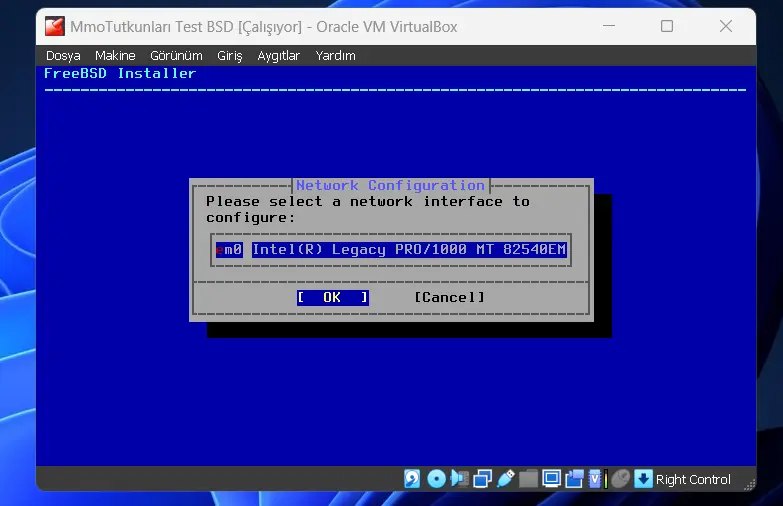
Task: Open the Aygıtlar menu
Action: pyautogui.click(x=279, y=55)
